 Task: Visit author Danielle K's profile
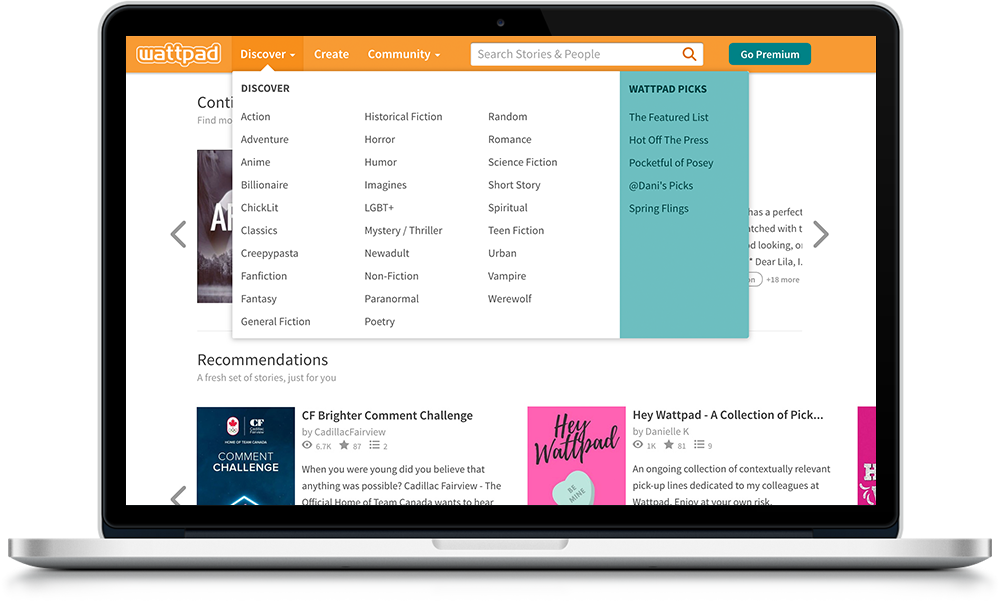coord(667,431)
